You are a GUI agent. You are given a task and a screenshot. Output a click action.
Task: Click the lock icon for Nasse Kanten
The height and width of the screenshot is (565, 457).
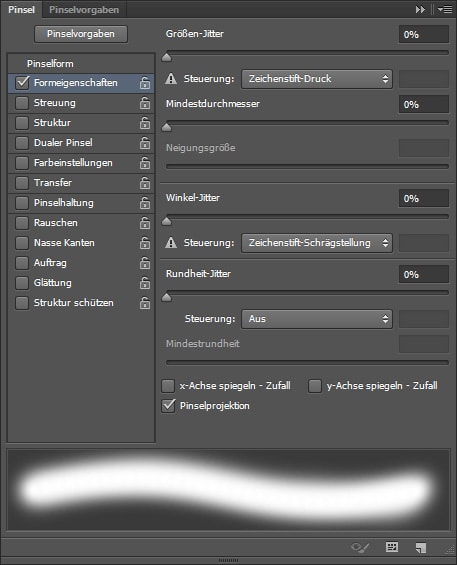click(145, 243)
